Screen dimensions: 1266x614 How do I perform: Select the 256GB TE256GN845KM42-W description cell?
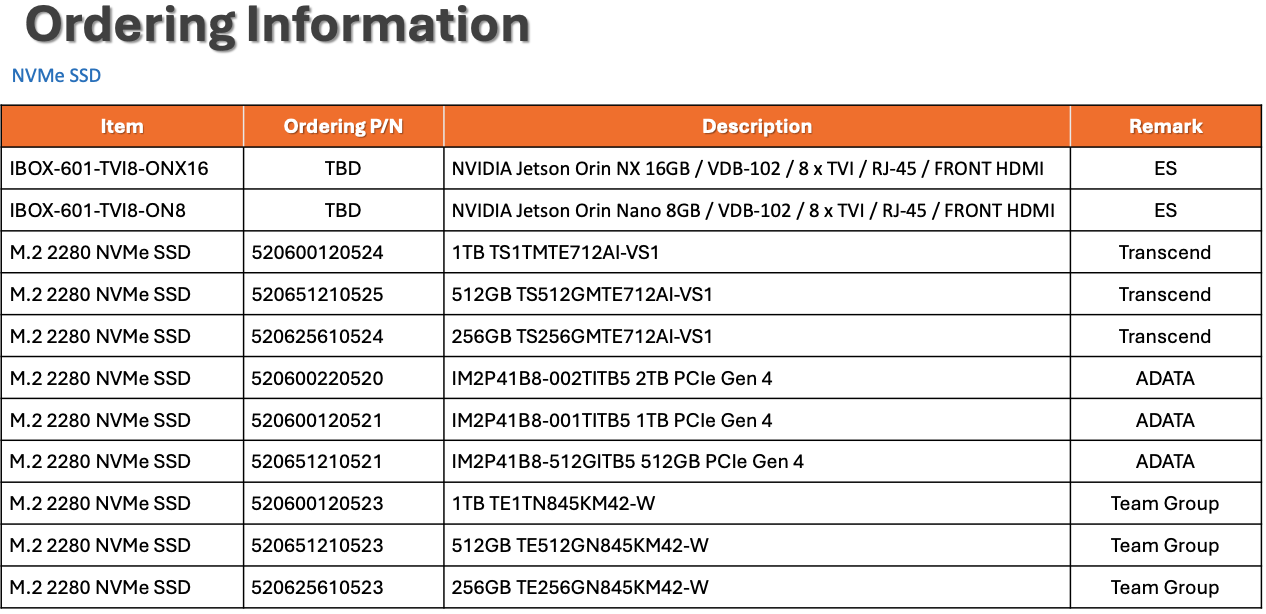[757, 588]
